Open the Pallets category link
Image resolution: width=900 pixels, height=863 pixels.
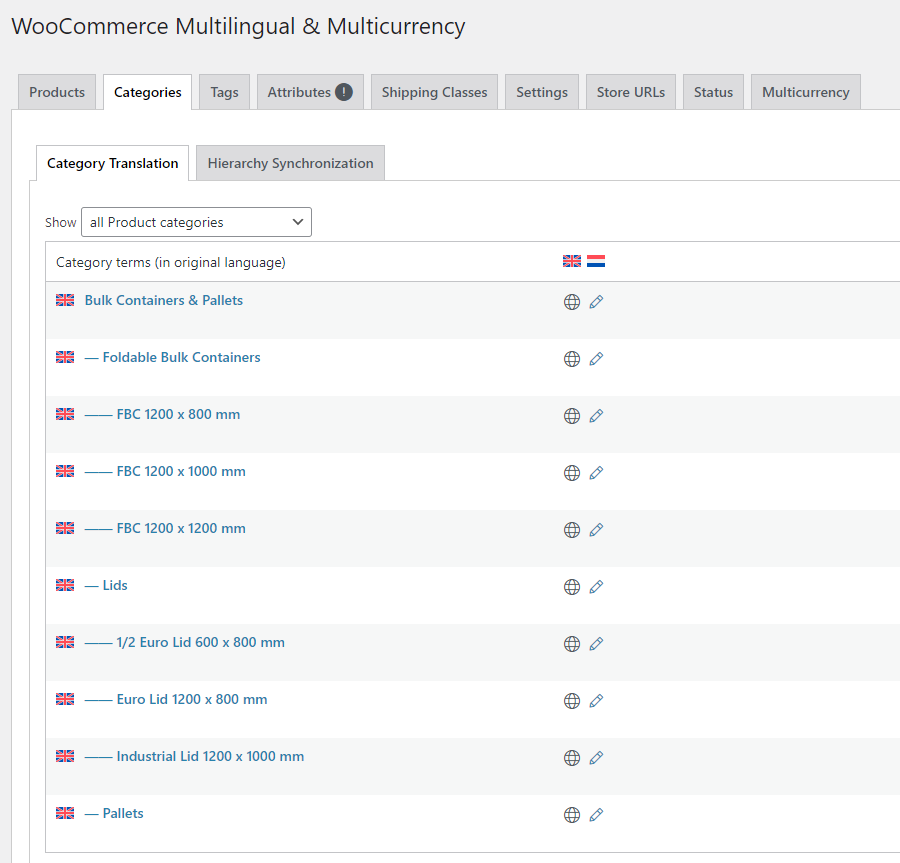pyautogui.click(x=114, y=813)
